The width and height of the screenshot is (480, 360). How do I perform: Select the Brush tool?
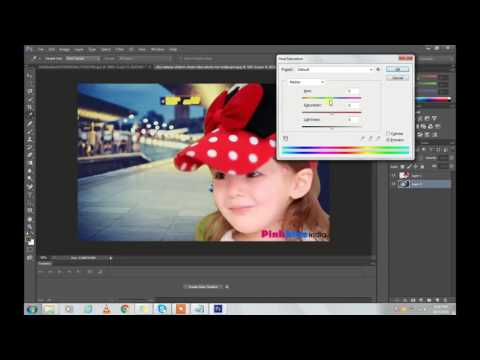30,131
